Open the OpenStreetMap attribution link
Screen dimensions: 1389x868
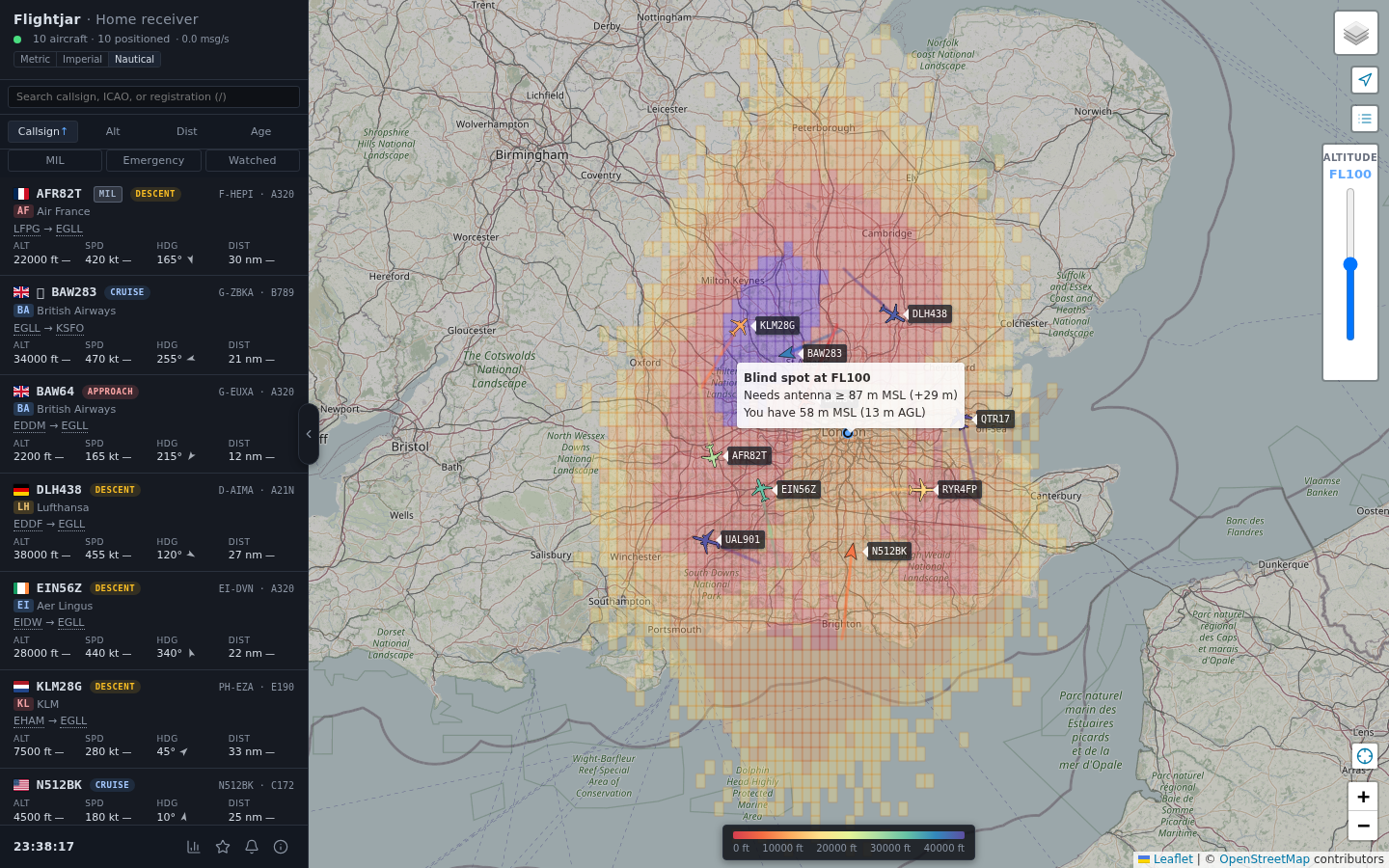pyautogui.click(x=1265, y=859)
